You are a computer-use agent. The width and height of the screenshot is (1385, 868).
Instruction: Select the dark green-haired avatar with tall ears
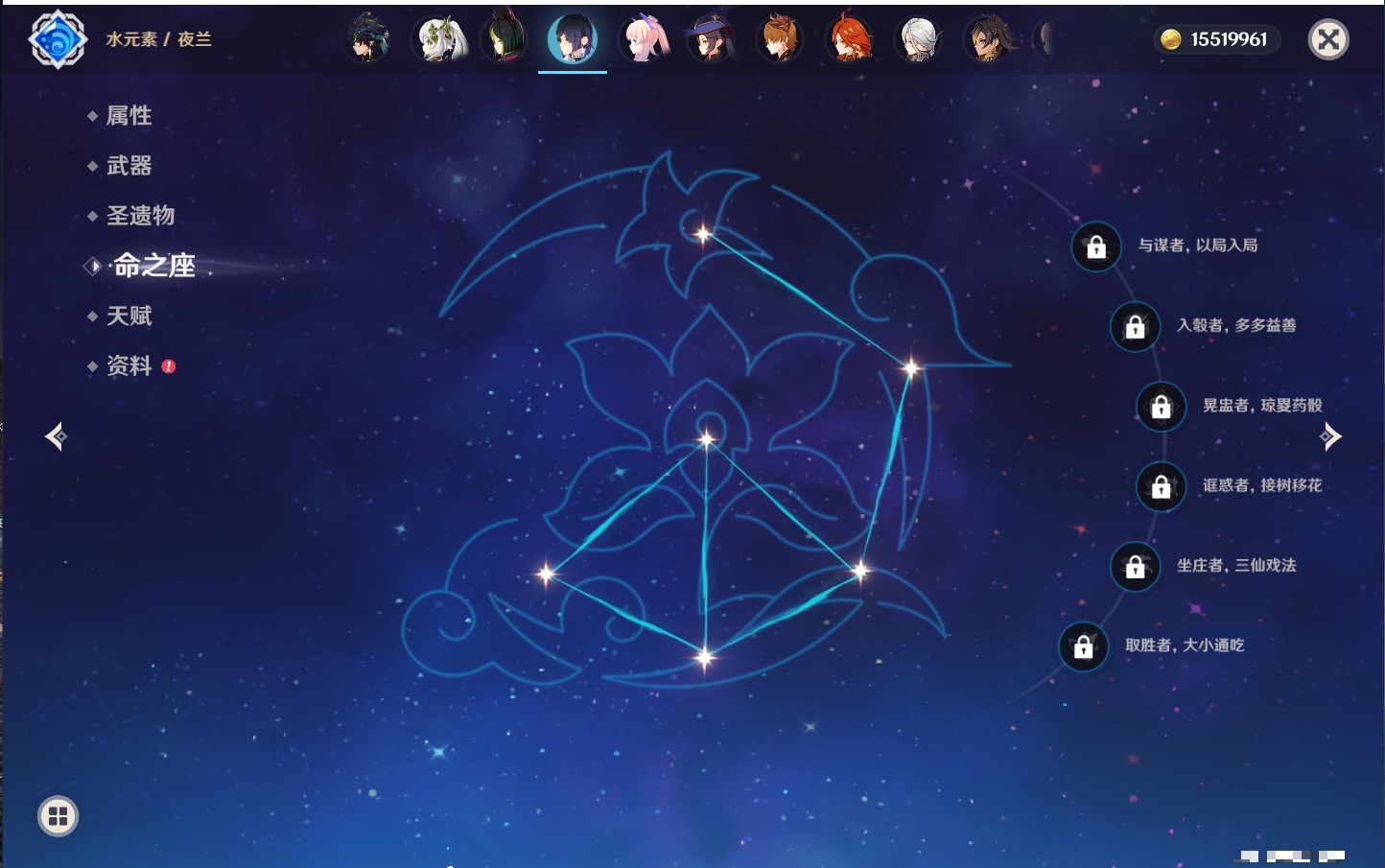(x=505, y=38)
